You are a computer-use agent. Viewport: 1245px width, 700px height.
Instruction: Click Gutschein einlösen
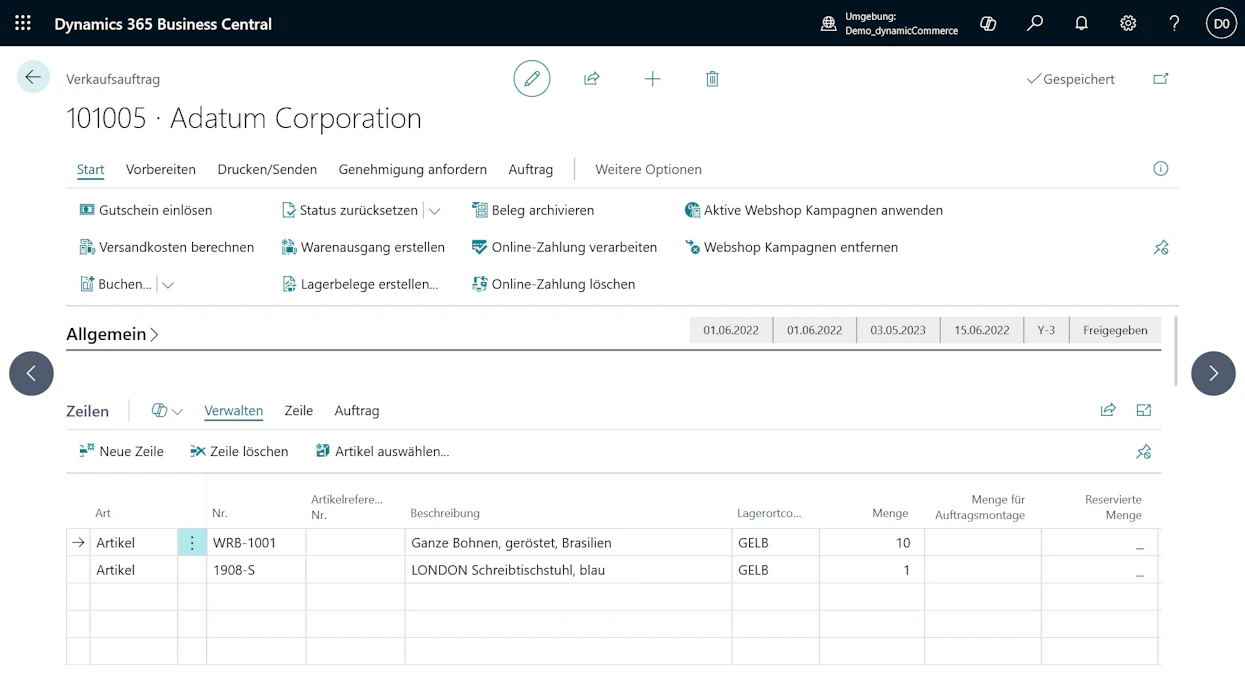[x=146, y=210]
